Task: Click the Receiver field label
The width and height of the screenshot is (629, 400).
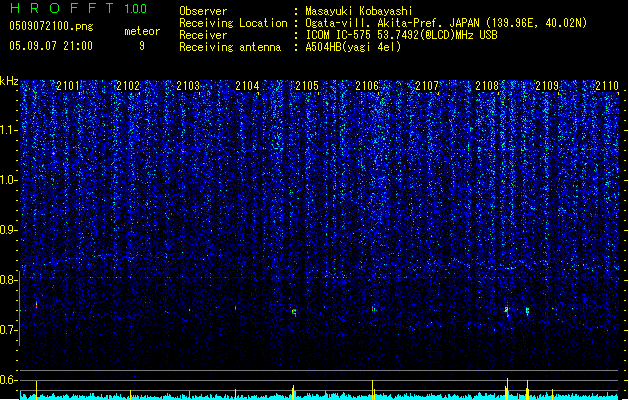Action: click(203, 35)
